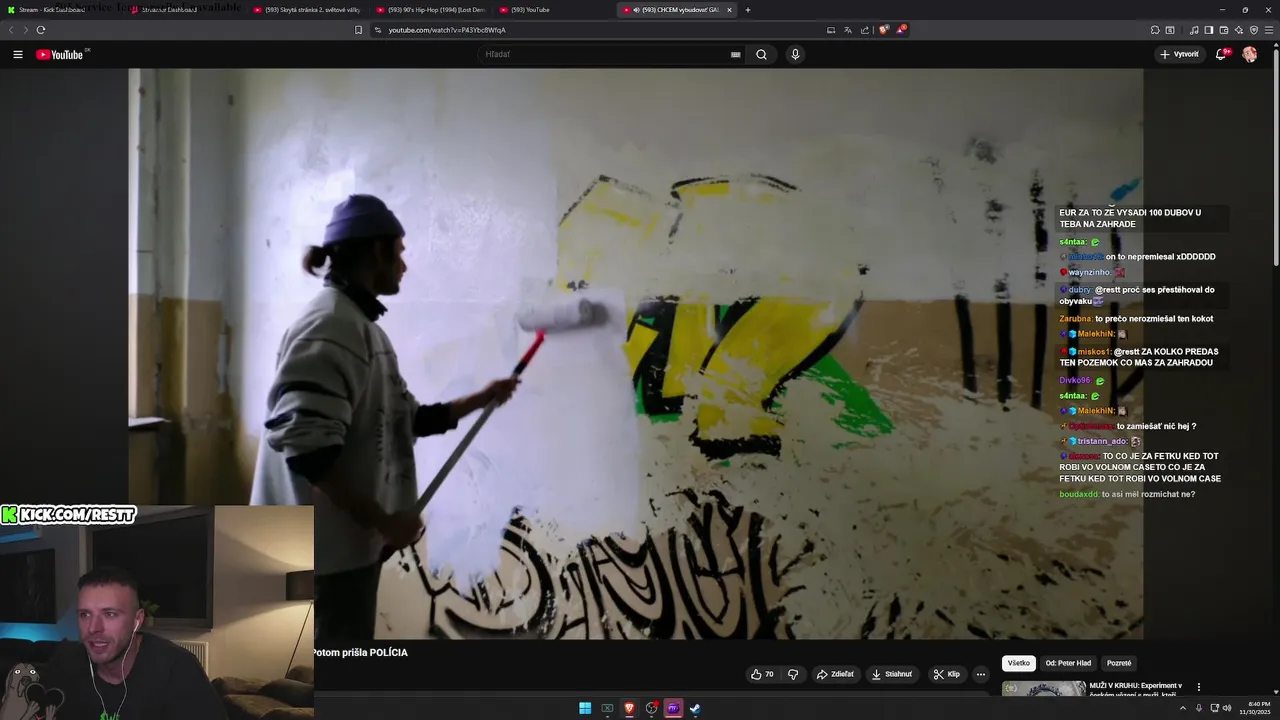The image size is (1280, 720).
Task: Open the on-screen keyboard icon in search box
Action: point(735,55)
